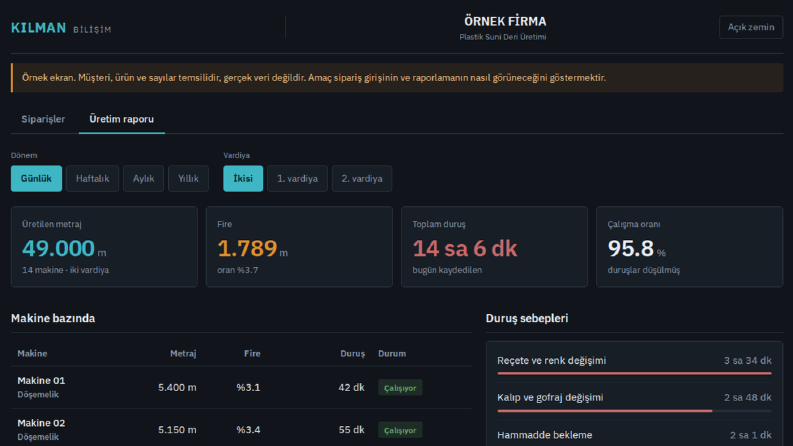Click the Hammadde bekleme row
793x446 pixels.
pos(634,435)
